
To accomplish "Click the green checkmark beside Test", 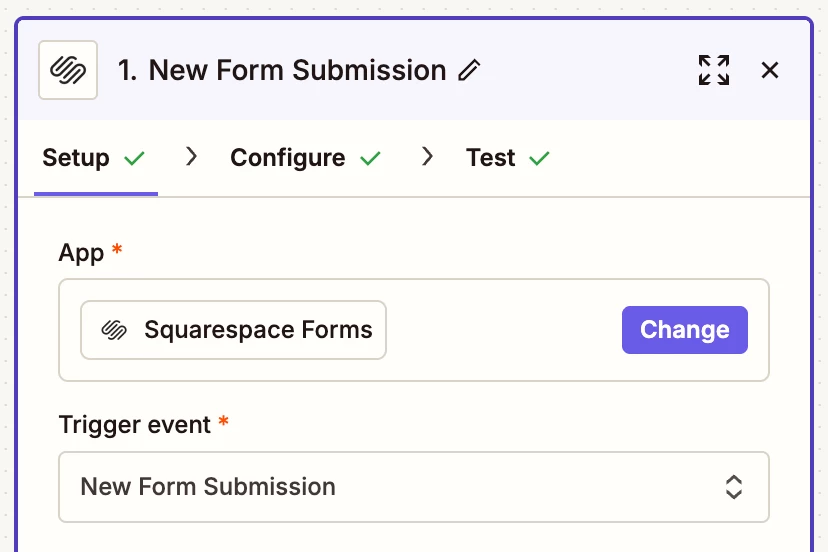I will tap(539, 158).
